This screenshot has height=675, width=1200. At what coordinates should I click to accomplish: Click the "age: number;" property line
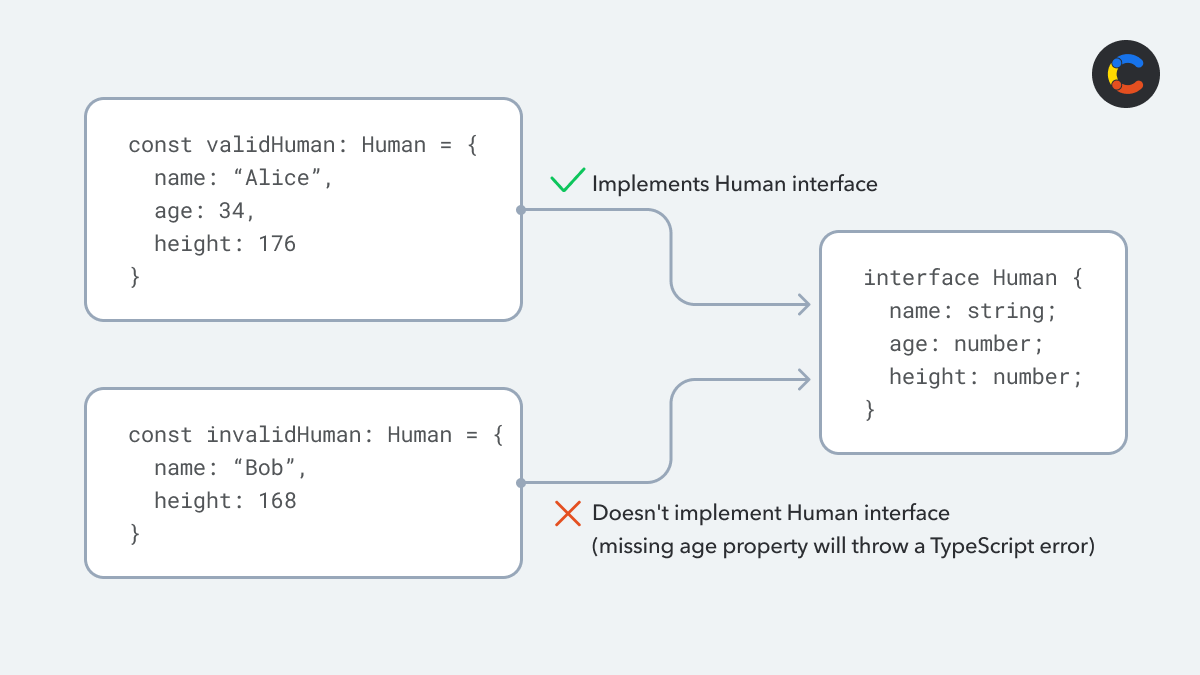click(x=966, y=344)
